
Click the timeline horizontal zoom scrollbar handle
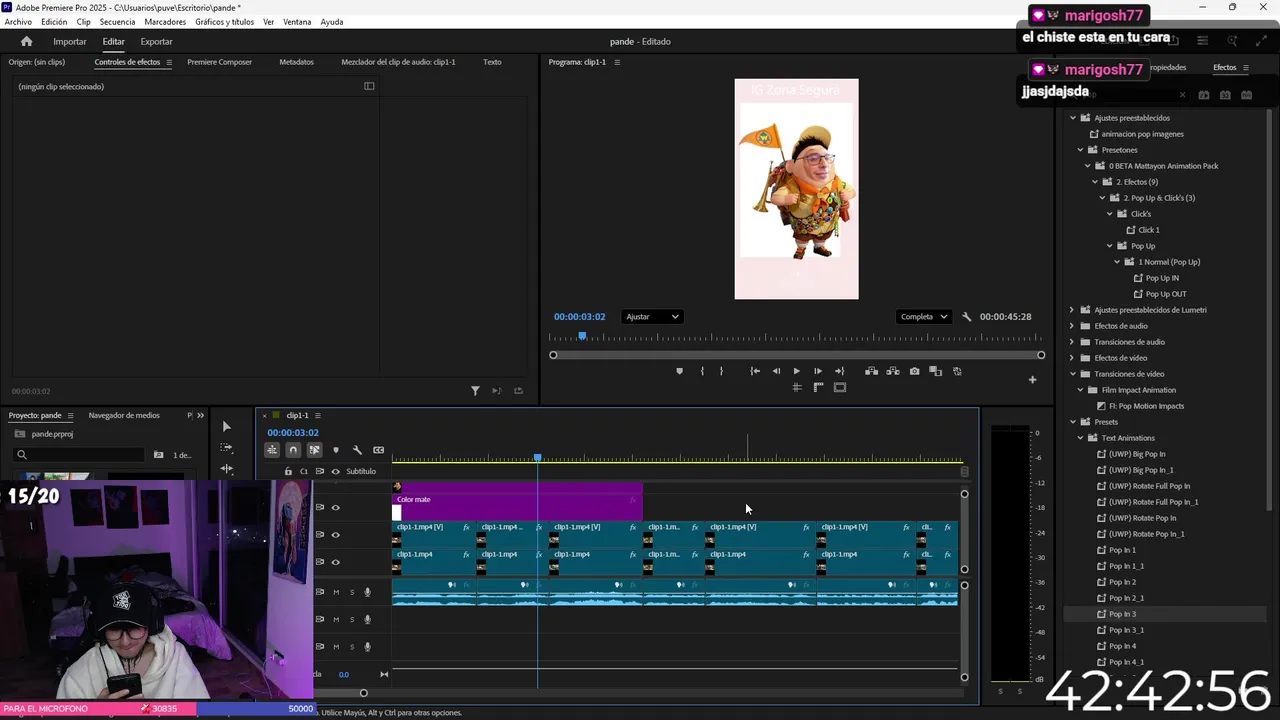(363, 693)
